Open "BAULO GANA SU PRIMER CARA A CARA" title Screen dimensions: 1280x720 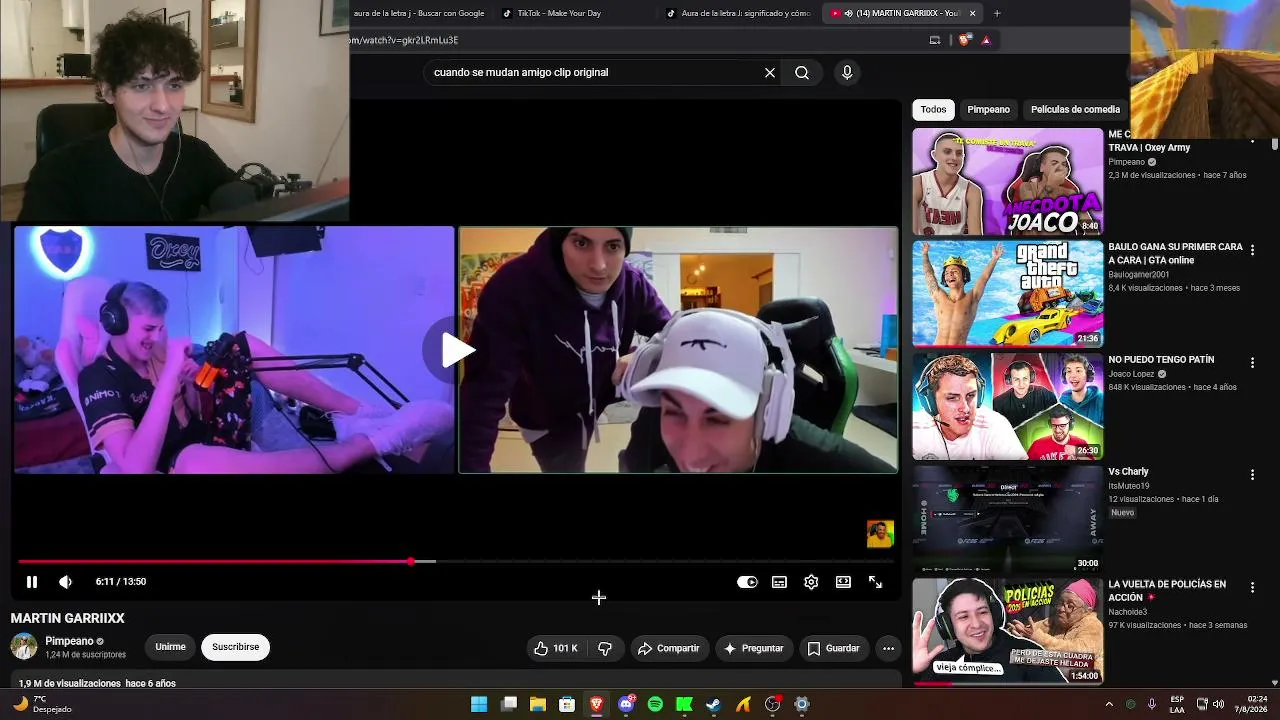1175,253
